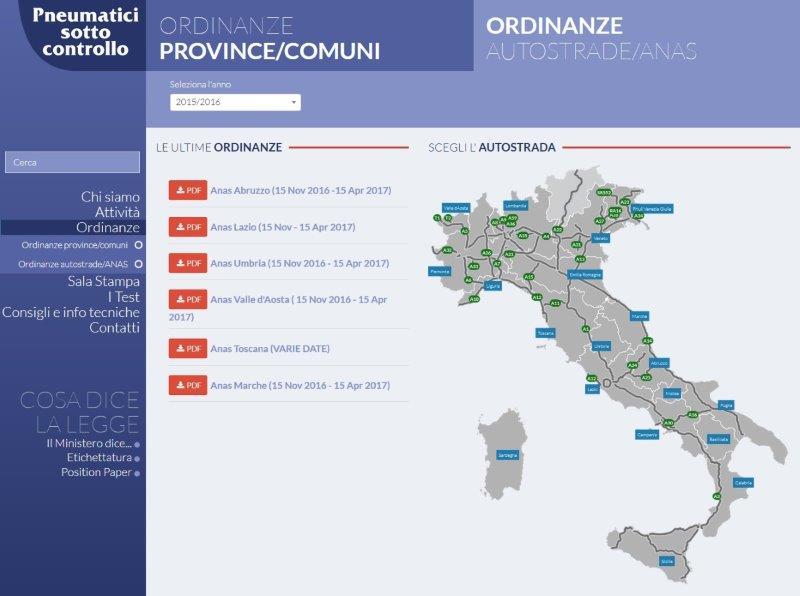This screenshot has width=800, height=596.
Task: Select the Ordinanze province/comuni radio bullet
Action: click(139, 244)
